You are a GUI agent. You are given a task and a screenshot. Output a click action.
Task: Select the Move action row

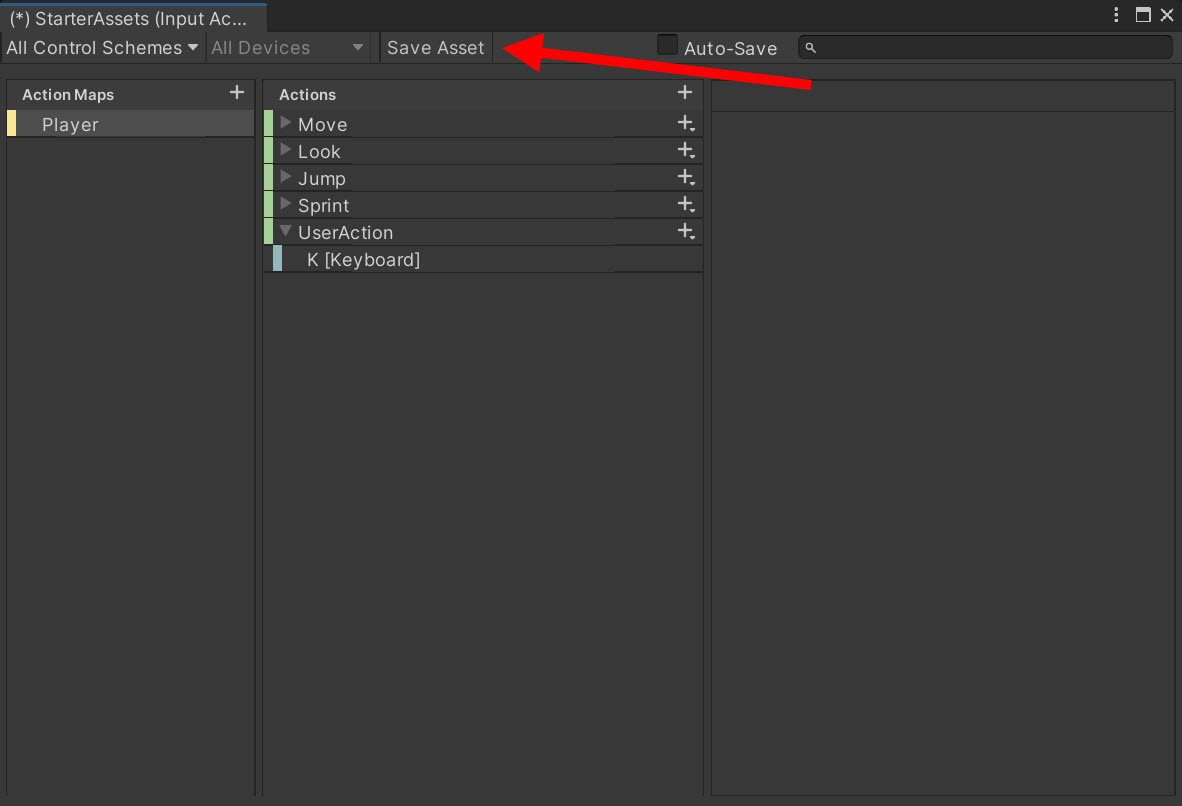coord(483,124)
